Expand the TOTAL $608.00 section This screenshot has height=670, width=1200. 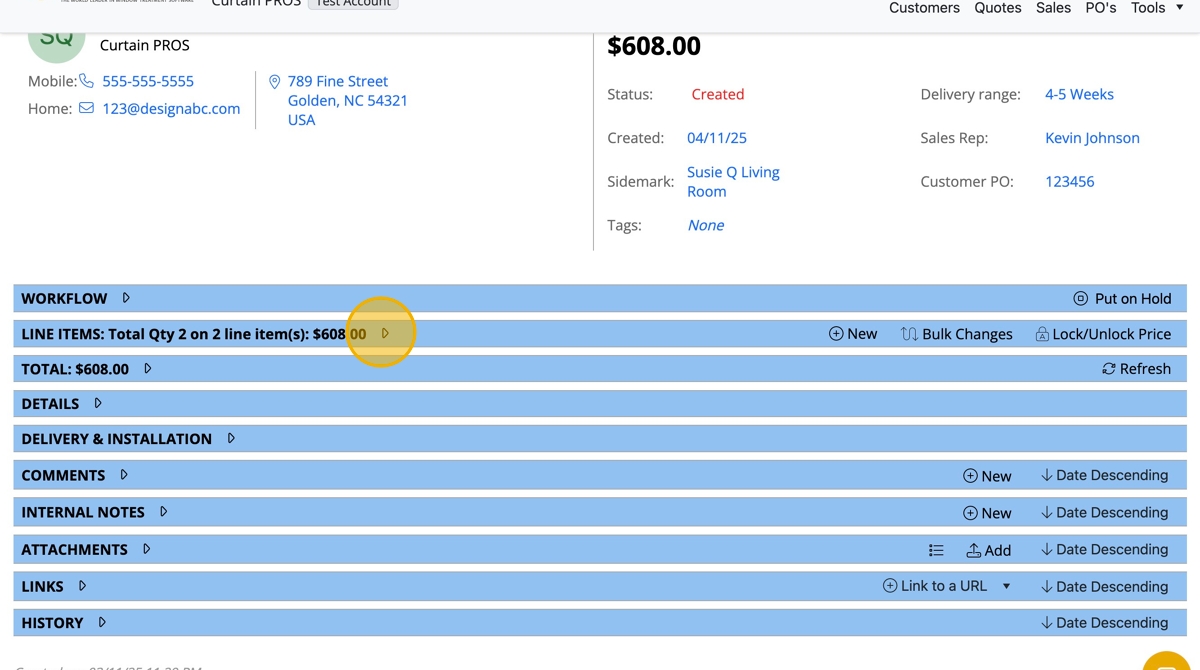(148, 369)
